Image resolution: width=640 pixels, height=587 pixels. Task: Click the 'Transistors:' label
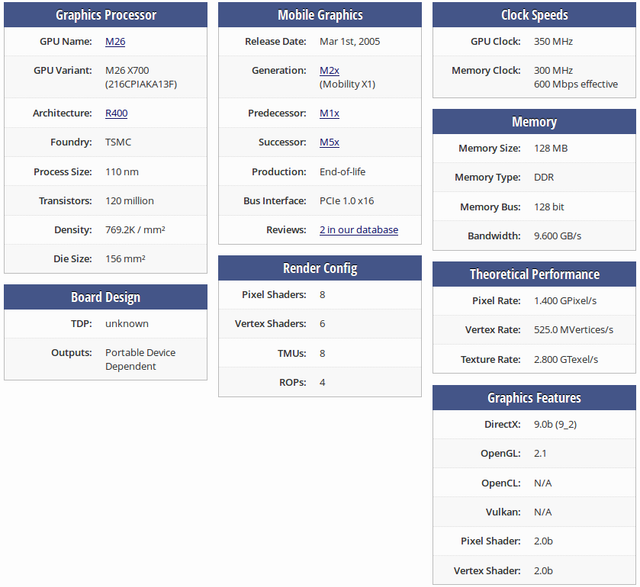point(65,201)
